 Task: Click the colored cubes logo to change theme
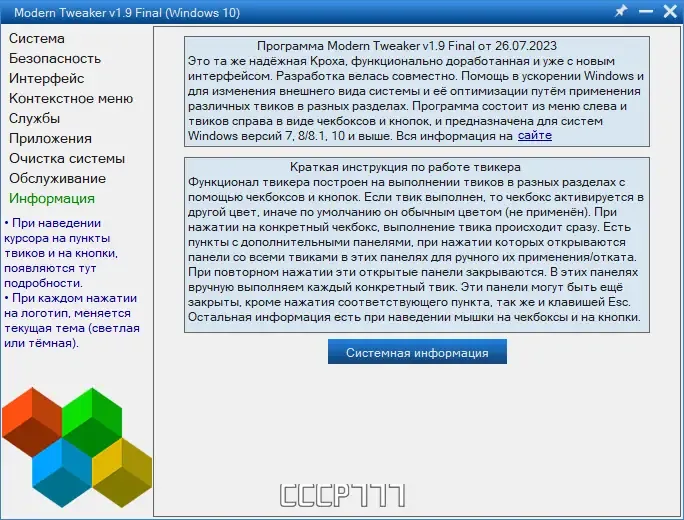(77, 447)
